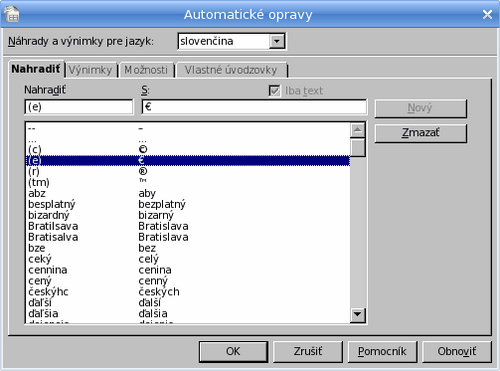The width and height of the screenshot is (500, 371).
Task: Select the abz → aby row
Action: [188, 193]
